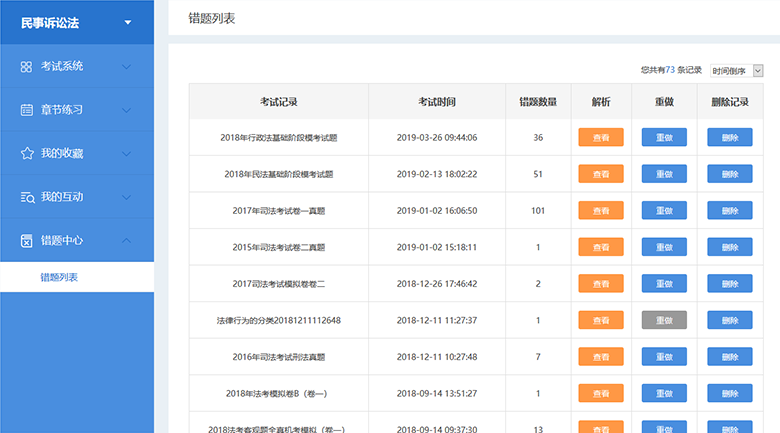View analysis for 2018年行政法基础阶段模考试题
780x433 pixels.
pyautogui.click(x=601, y=138)
